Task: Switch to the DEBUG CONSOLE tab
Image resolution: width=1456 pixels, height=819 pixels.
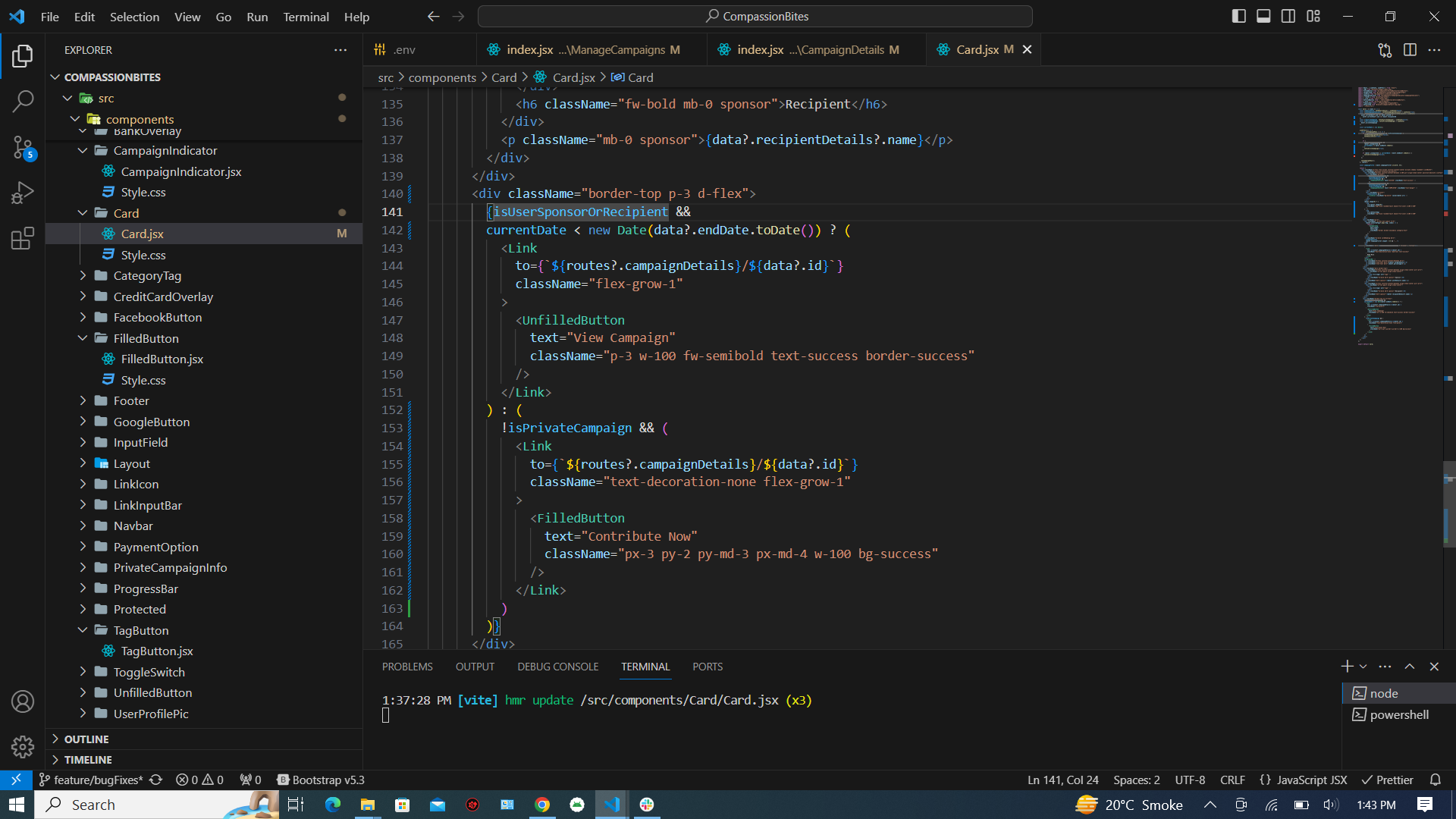Action: click(557, 667)
